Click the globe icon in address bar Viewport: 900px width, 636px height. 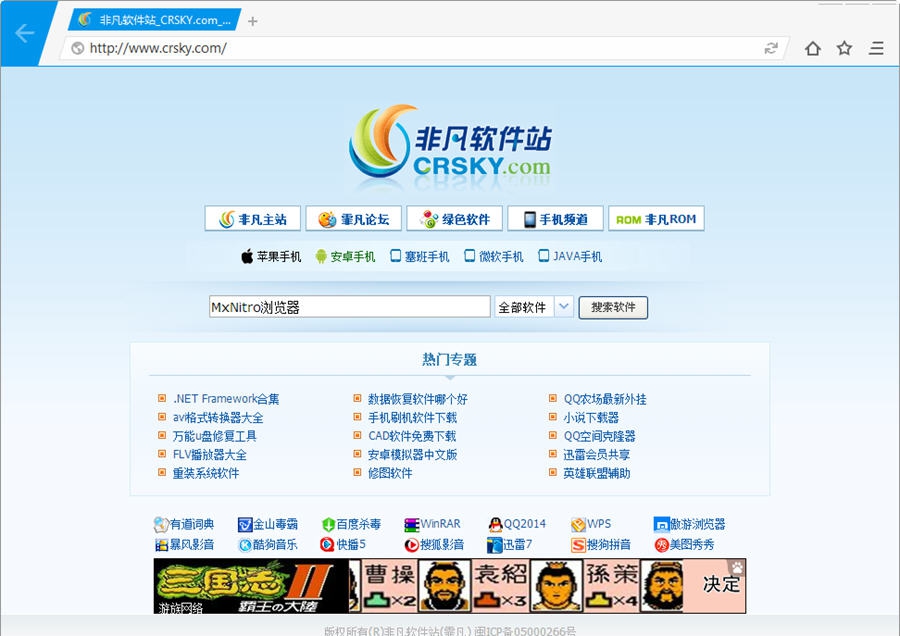pyautogui.click(x=77, y=48)
